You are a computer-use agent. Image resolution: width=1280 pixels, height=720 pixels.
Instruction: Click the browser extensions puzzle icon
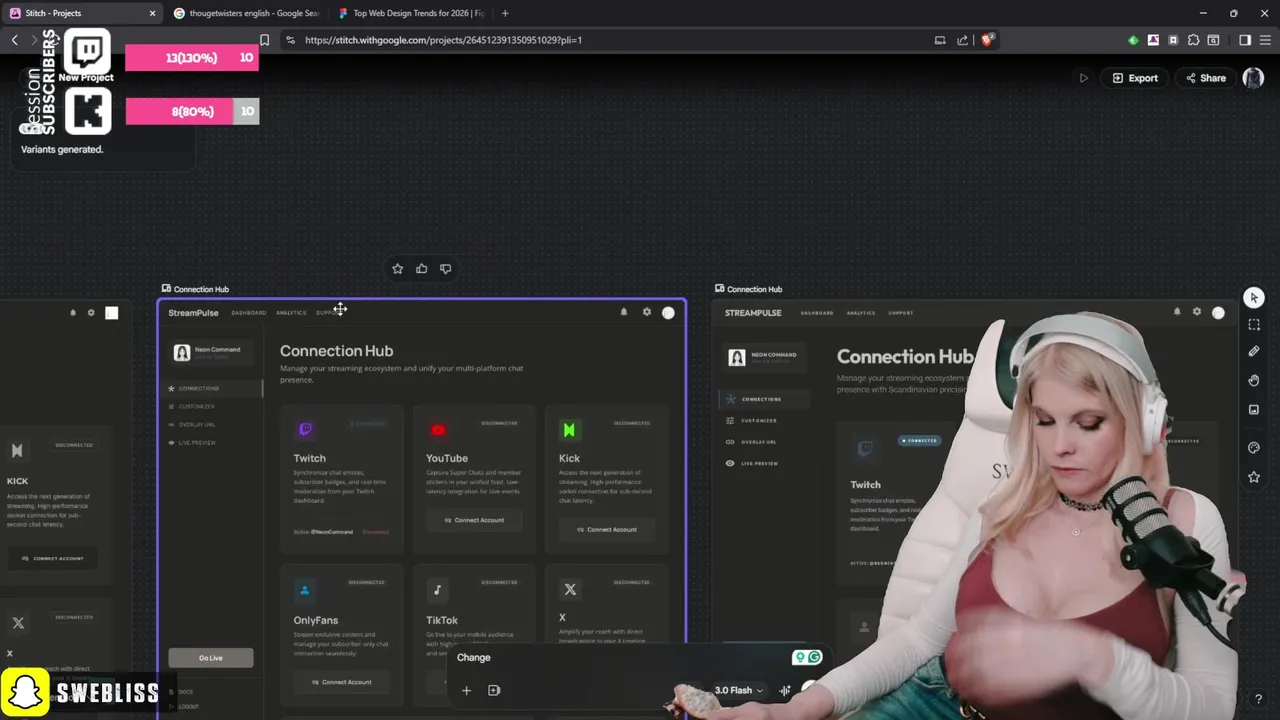1193,40
